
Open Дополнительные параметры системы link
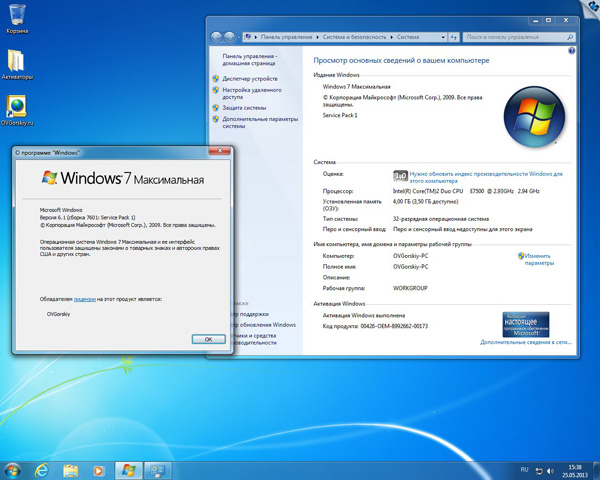pyautogui.click(x=260, y=122)
